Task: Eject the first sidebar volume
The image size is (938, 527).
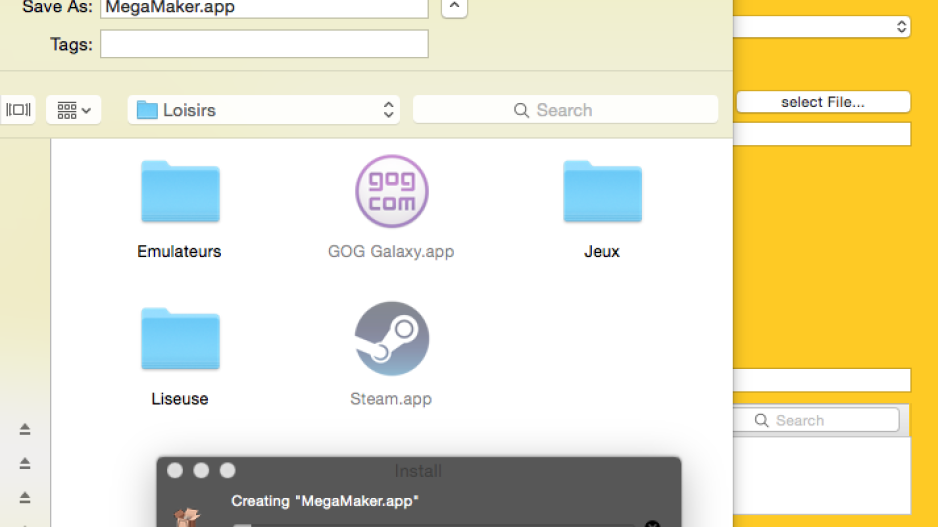Action: [x=25, y=429]
